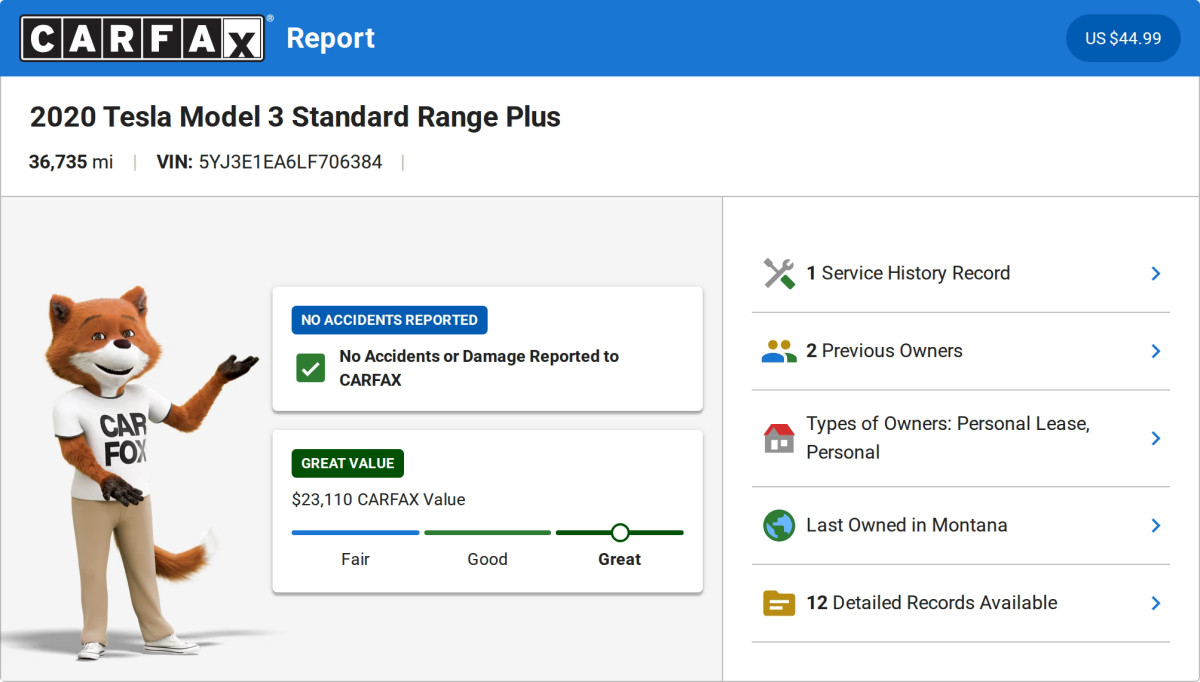Click the CARFAX logo
The width and height of the screenshot is (1200, 682).
point(143,39)
